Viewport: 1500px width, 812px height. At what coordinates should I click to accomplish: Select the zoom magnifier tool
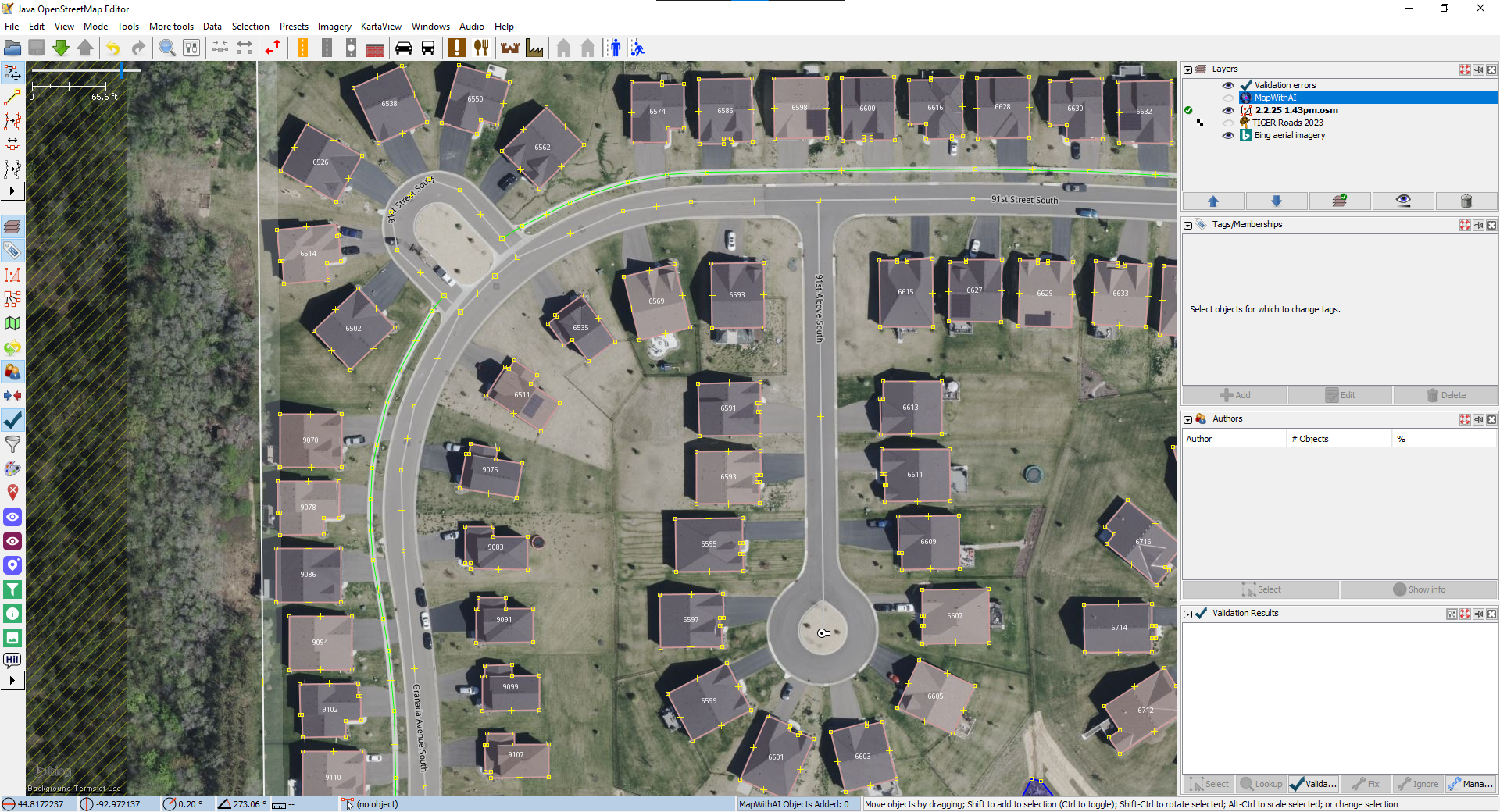click(166, 48)
